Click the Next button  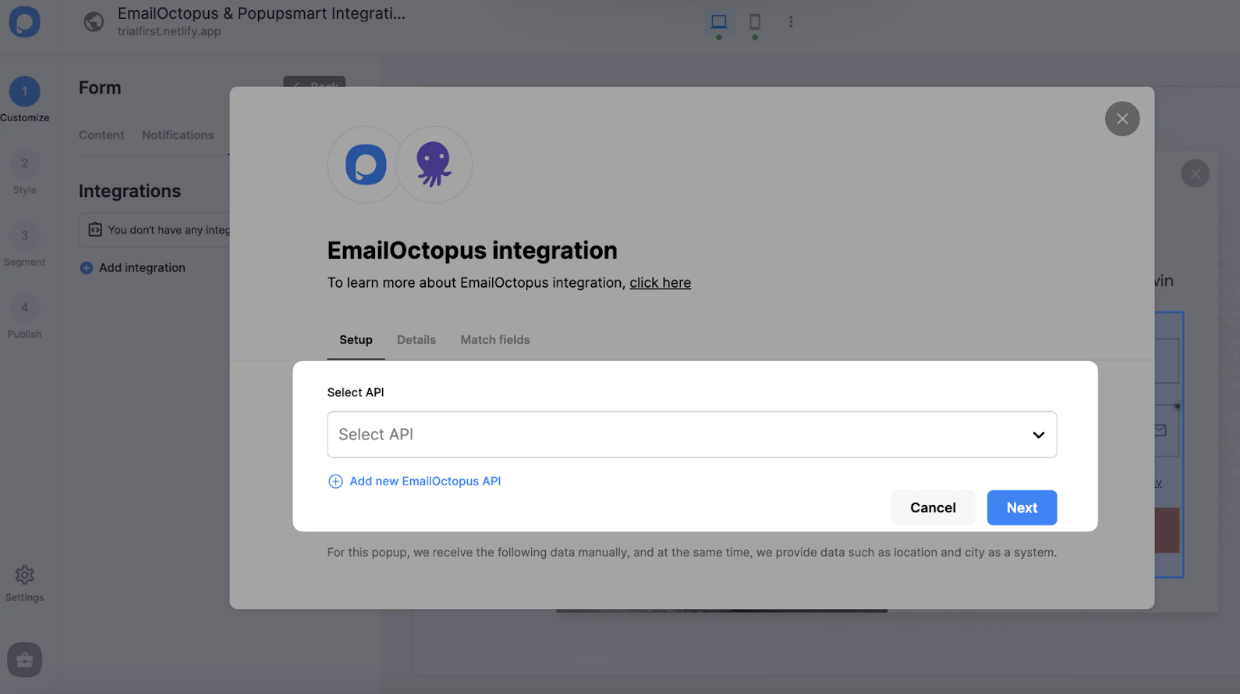(x=1022, y=508)
